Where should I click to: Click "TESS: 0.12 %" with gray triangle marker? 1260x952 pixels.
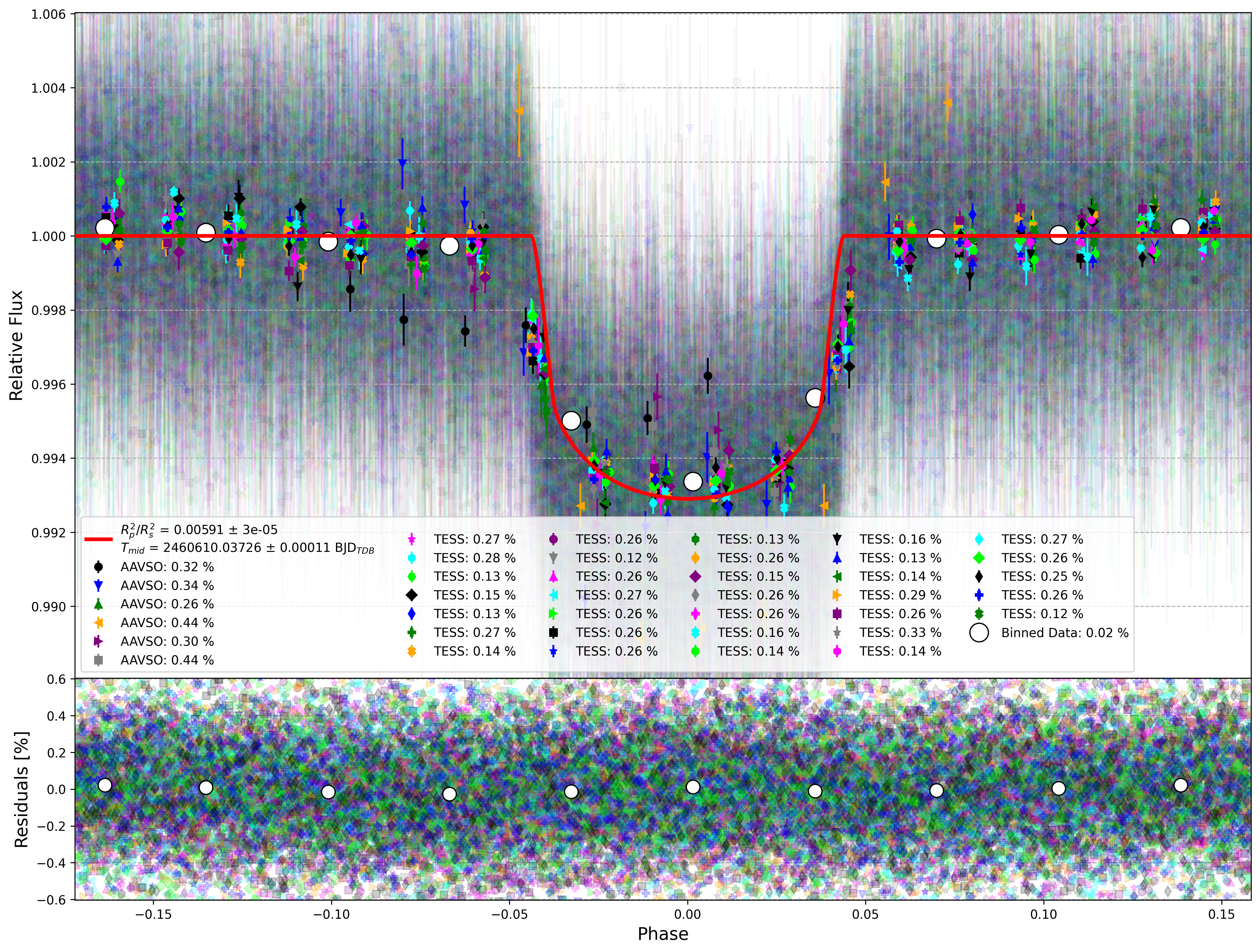click(x=616, y=558)
